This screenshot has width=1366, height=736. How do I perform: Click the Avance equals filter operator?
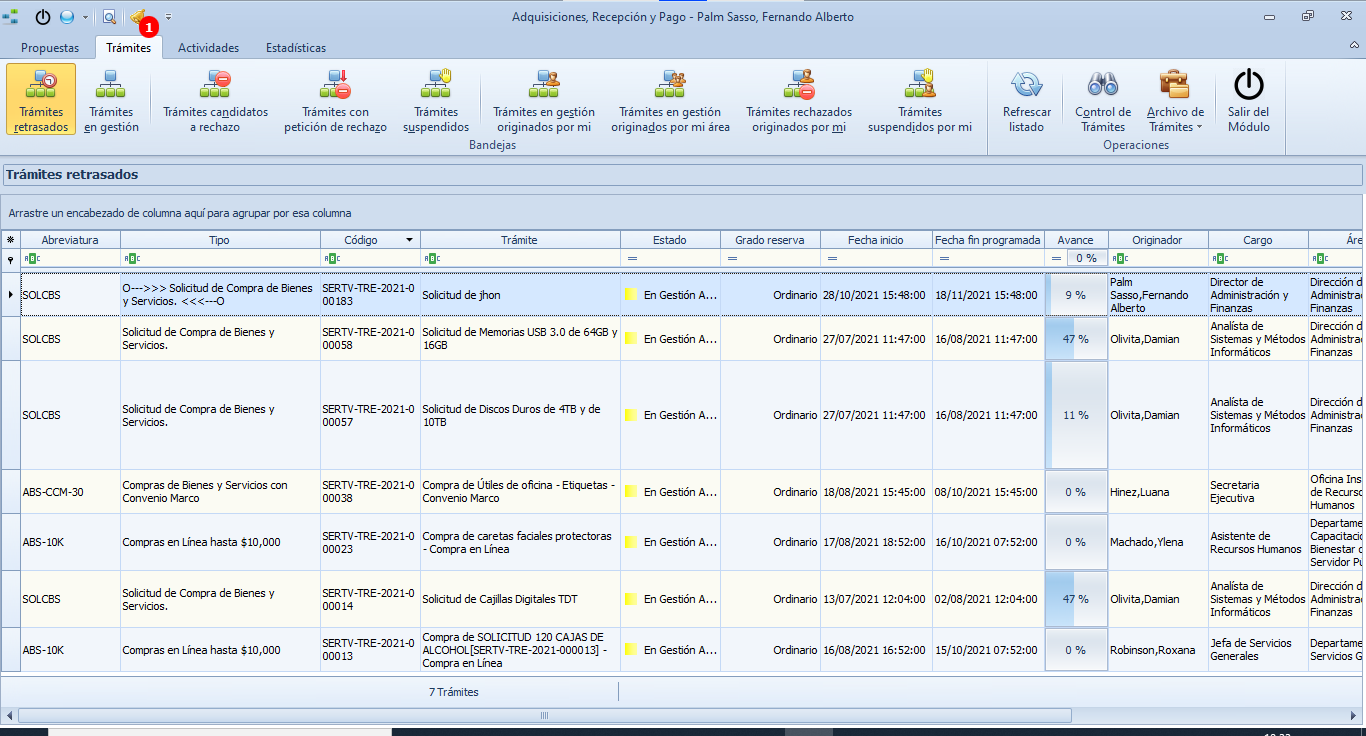(x=1056, y=258)
